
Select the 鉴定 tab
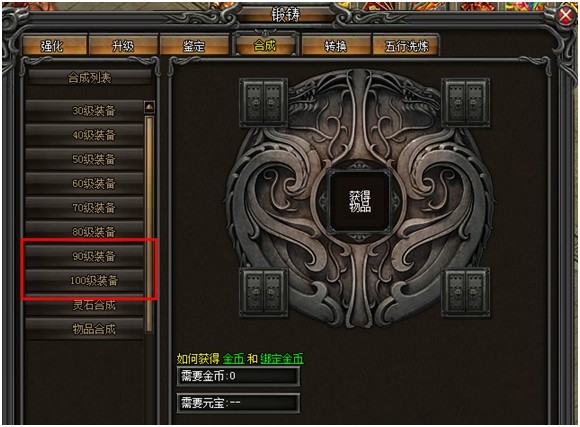tap(194, 46)
